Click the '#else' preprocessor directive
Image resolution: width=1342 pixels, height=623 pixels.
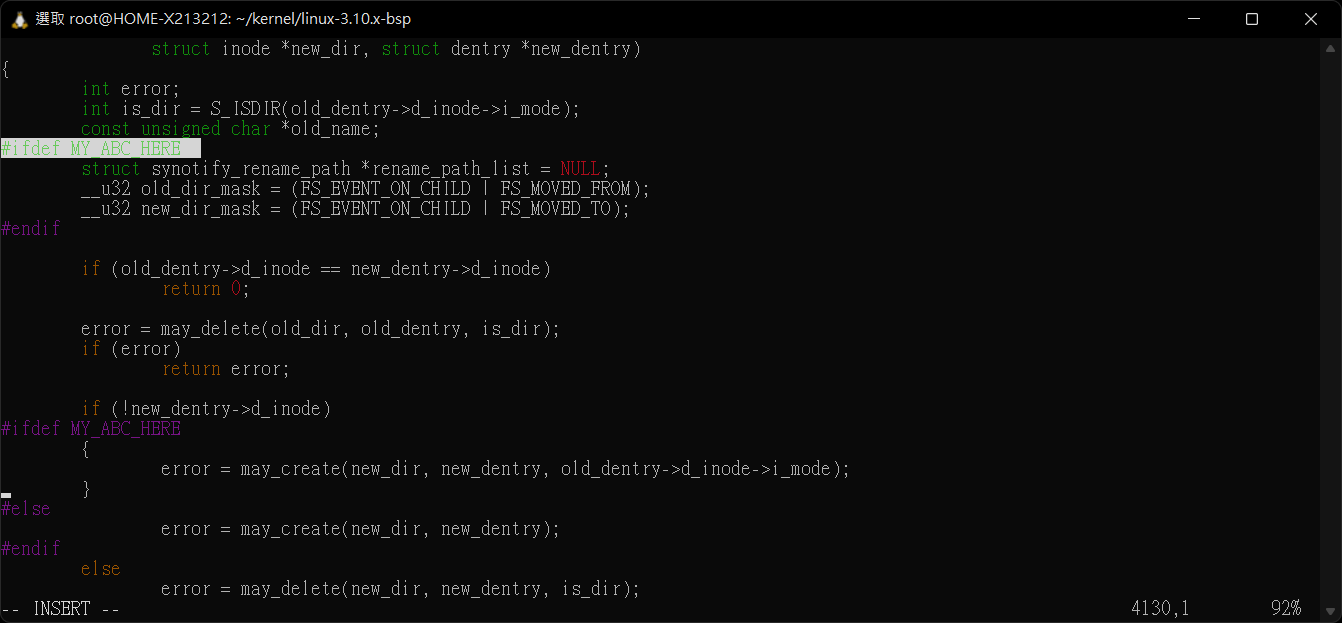click(x=25, y=509)
